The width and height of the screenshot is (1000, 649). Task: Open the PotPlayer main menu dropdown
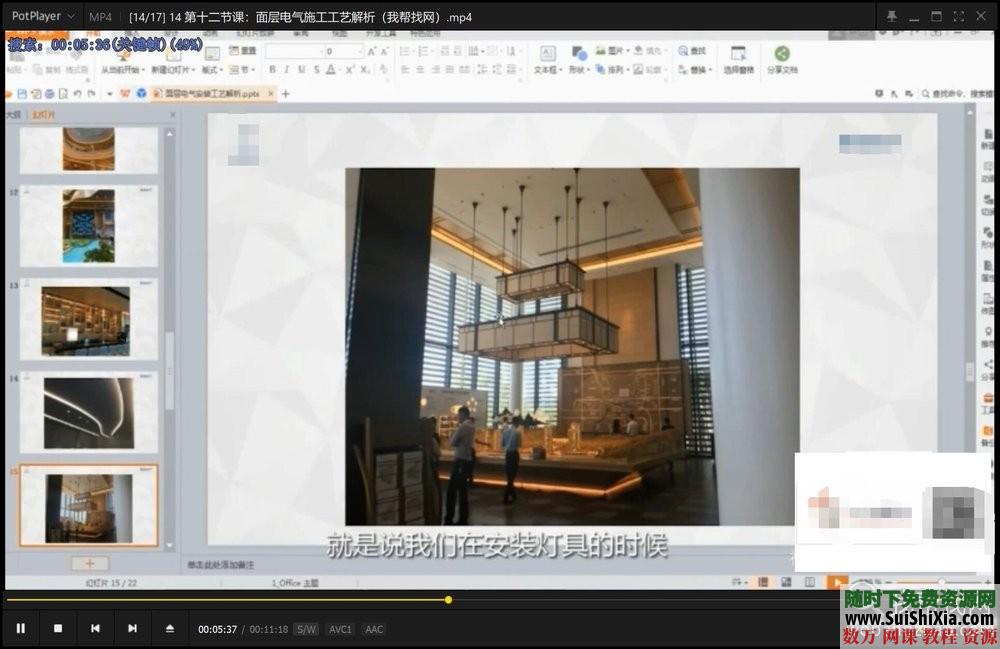(43, 17)
